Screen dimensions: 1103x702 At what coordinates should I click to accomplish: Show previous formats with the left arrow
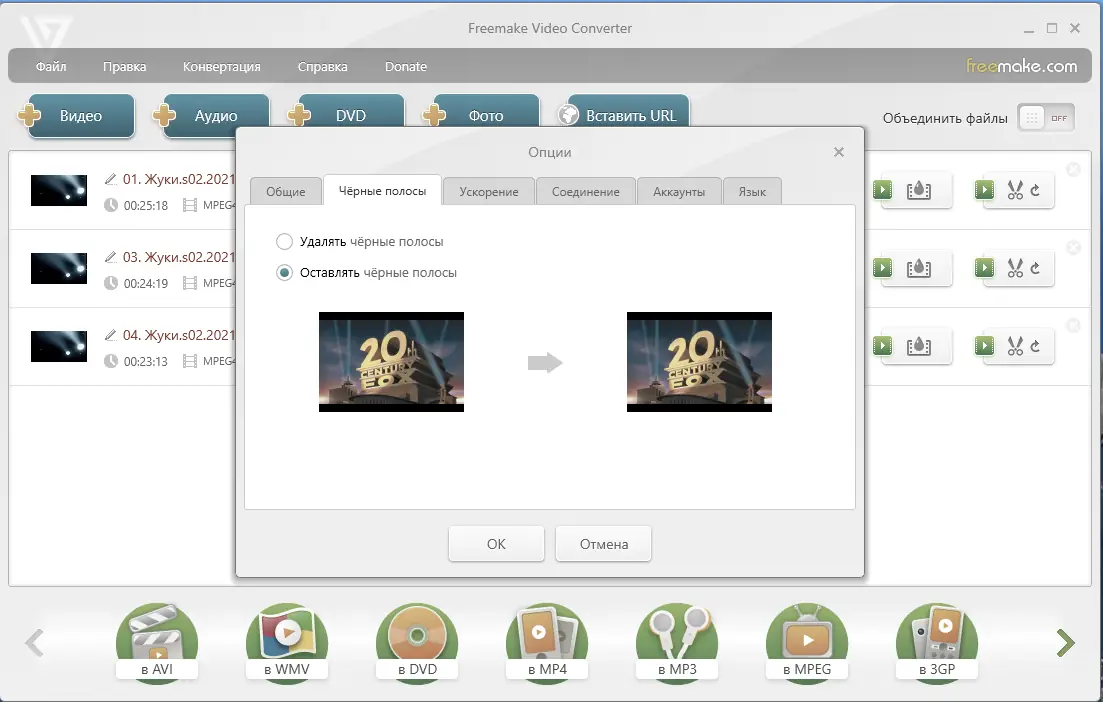point(34,642)
